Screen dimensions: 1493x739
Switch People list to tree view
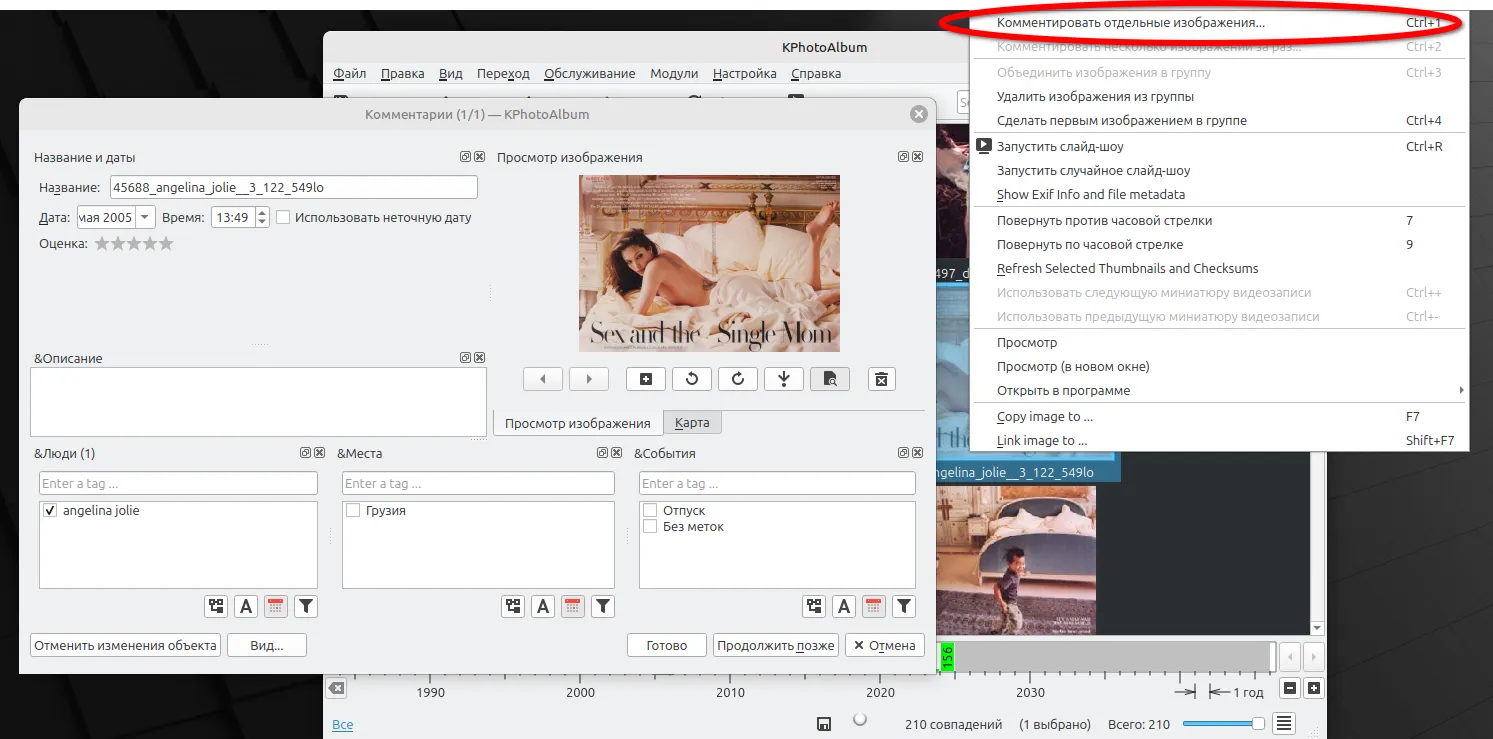pyautogui.click(x=216, y=606)
